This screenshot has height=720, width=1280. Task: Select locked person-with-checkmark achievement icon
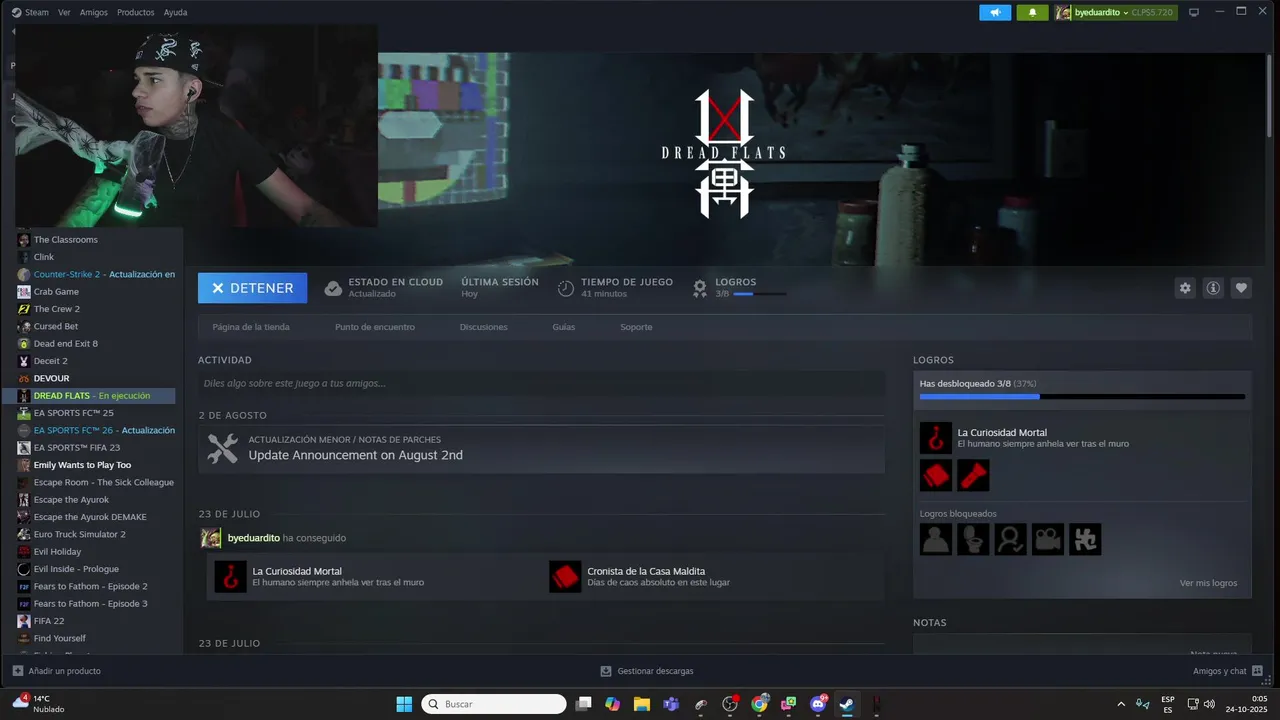click(x=1010, y=539)
